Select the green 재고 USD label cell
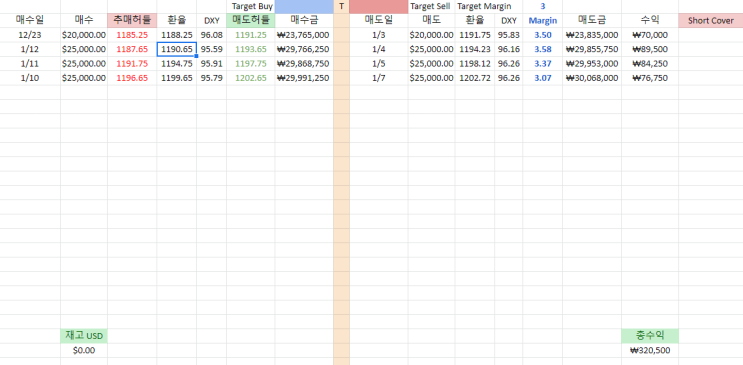 coord(84,336)
